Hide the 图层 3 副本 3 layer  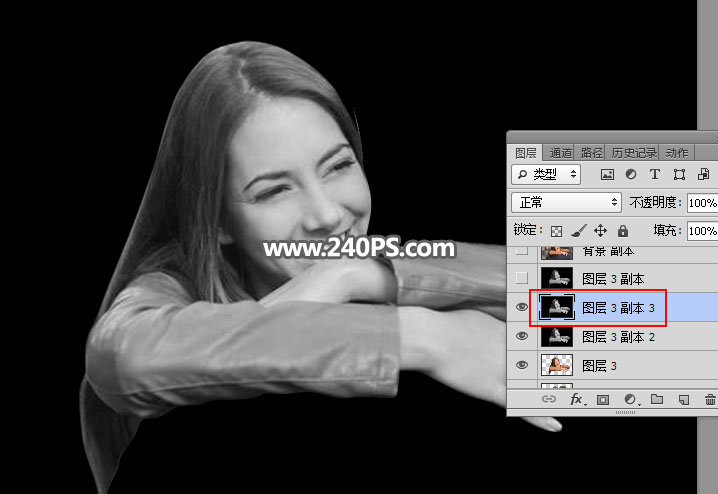pyautogui.click(x=522, y=307)
